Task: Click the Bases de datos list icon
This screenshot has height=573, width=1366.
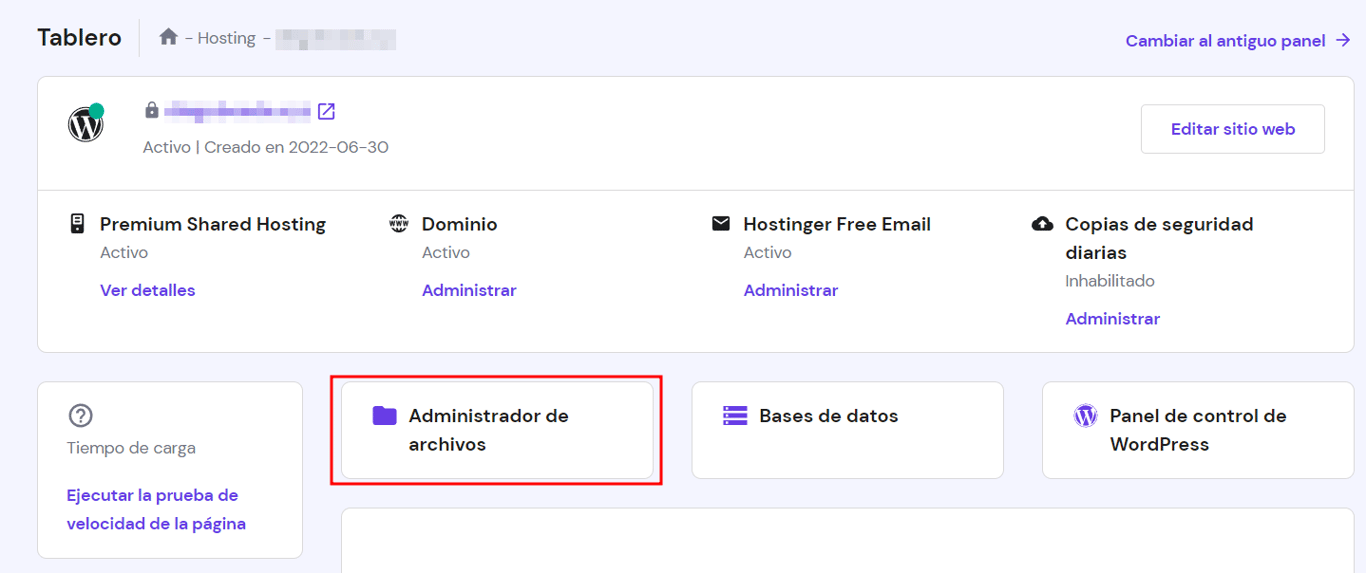Action: point(735,415)
